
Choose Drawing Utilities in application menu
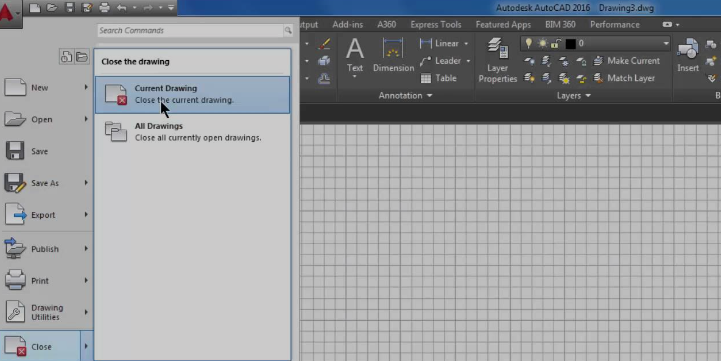[x=46, y=312]
